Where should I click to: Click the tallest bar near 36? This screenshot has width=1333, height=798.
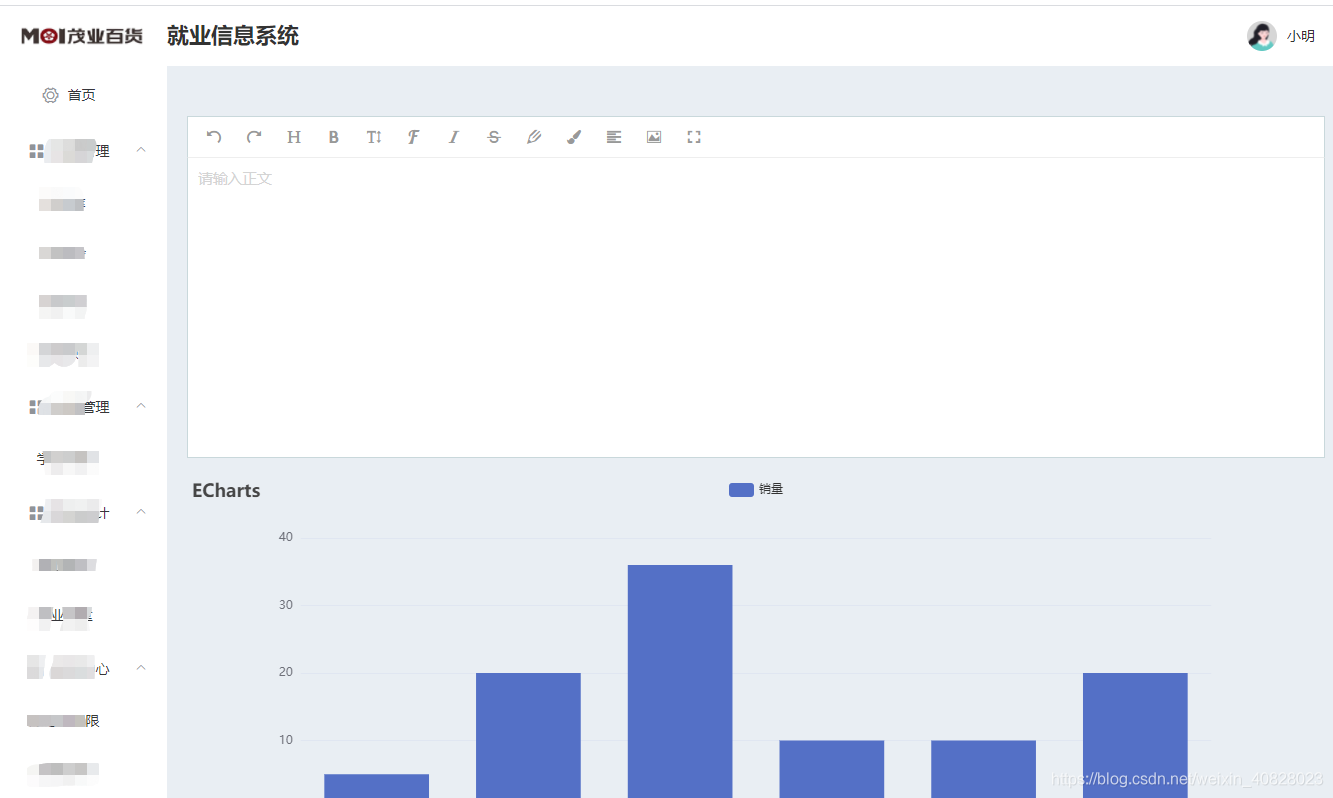click(x=680, y=681)
